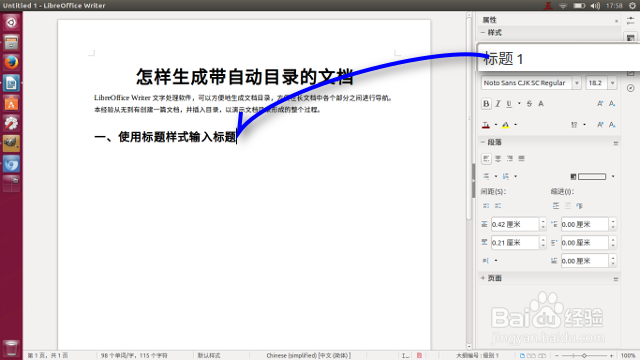Launch Firefox from the dock
Viewport: 640px width, 360px height.
[x=11, y=62]
